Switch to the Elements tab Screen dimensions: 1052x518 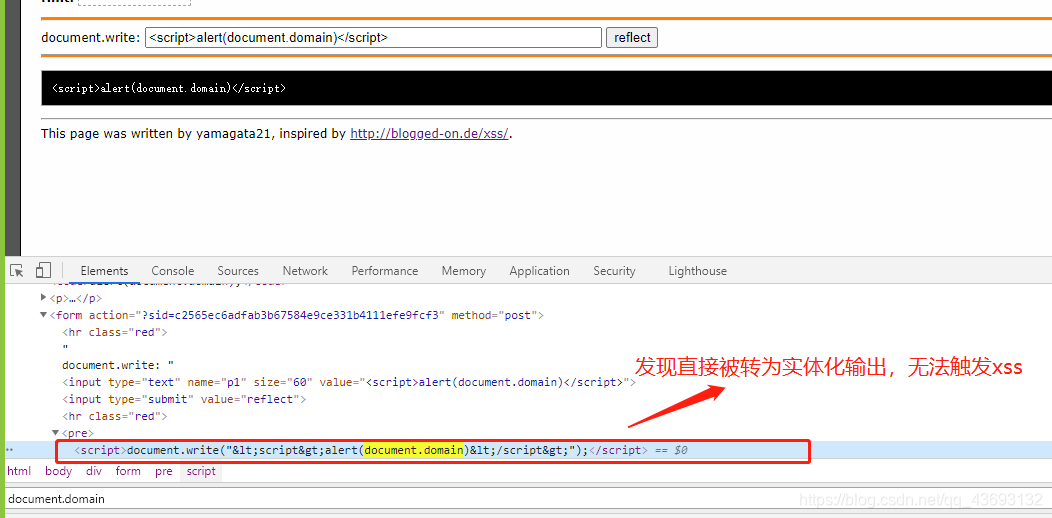(104, 271)
